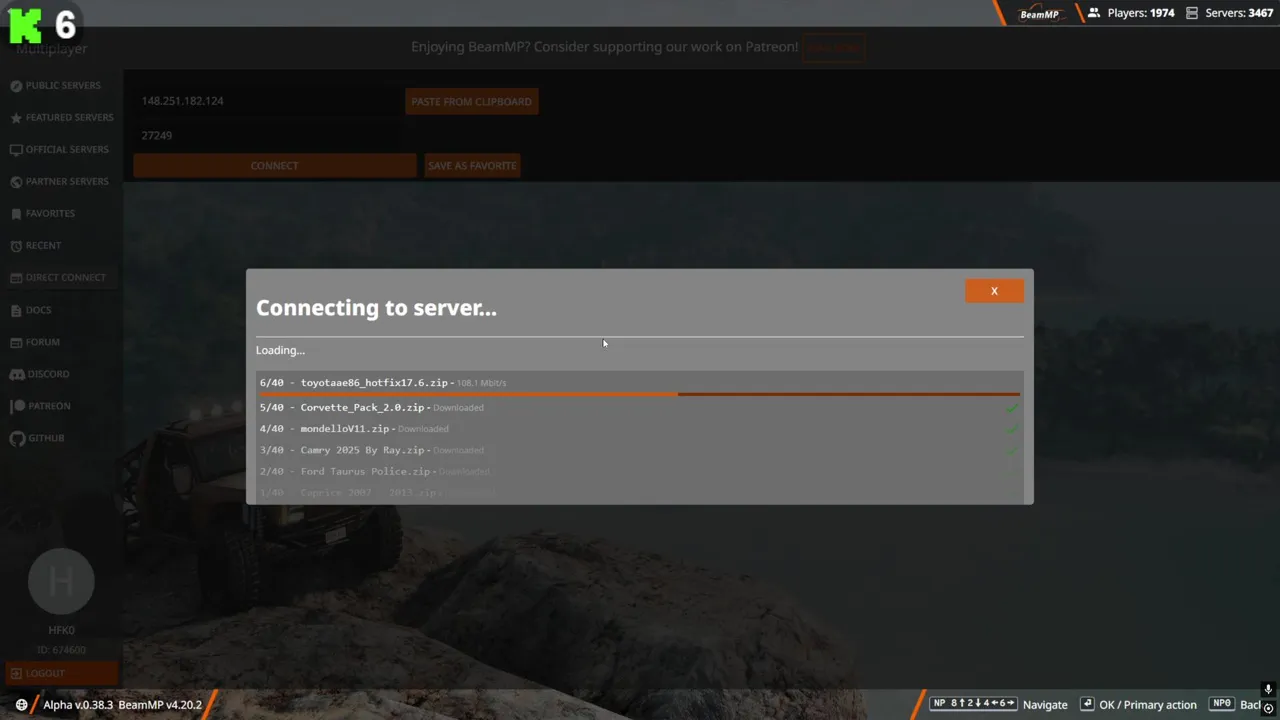Click mondelloV11.zip green checkmark
The height and width of the screenshot is (720, 1280).
[x=1012, y=429]
